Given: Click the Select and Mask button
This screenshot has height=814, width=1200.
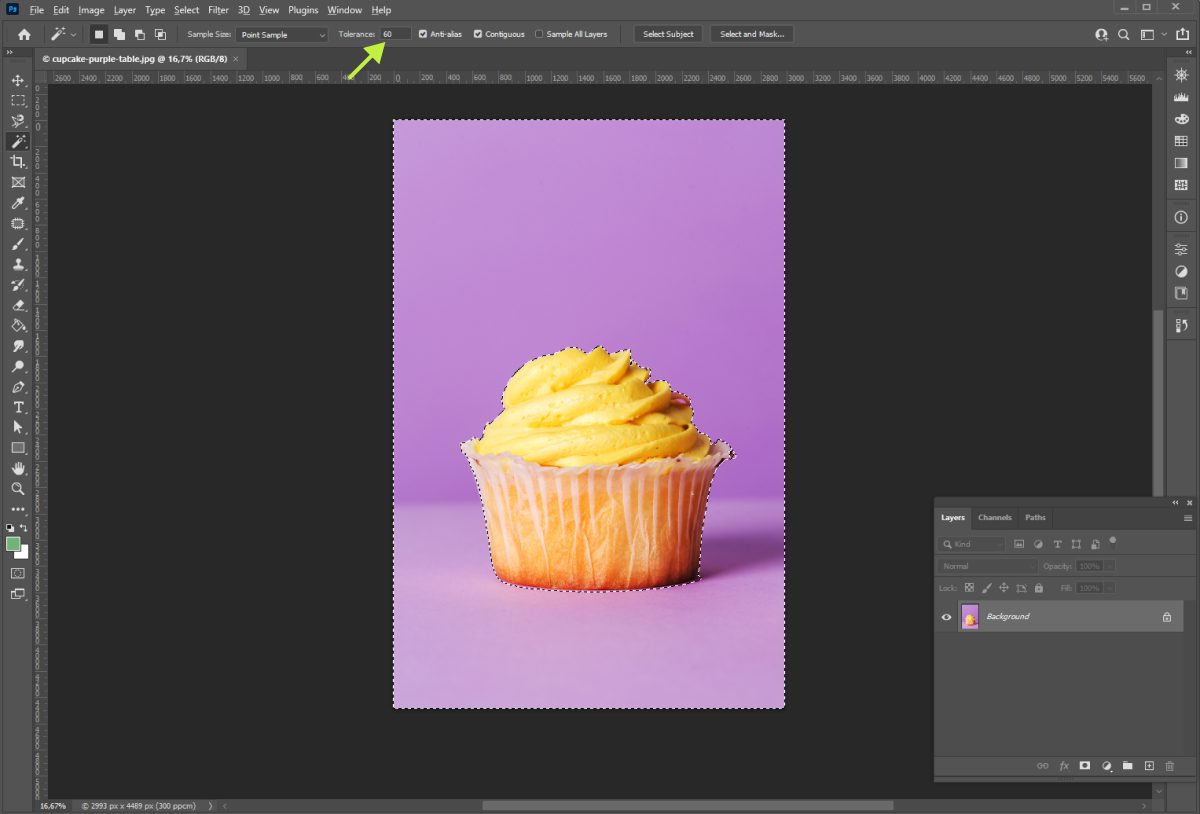Looking at the screenshot, I should pyautogui.click(x=752, y=34).
